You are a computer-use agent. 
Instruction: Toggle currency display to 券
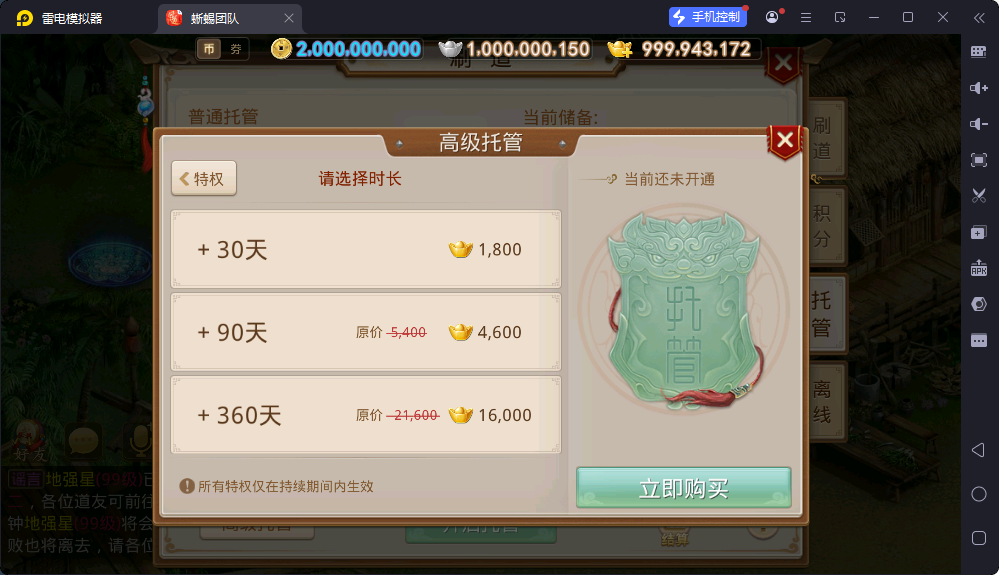tap(236, 49)
